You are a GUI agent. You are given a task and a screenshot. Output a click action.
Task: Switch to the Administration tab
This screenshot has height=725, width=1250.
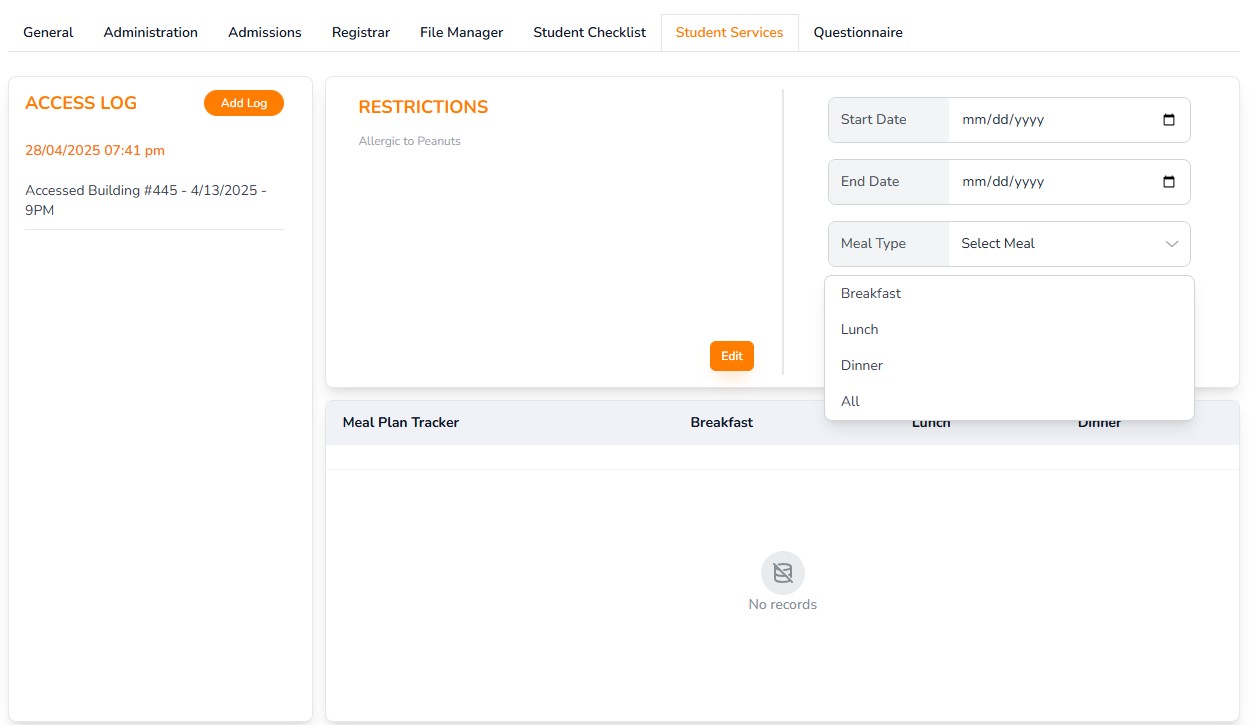coord(150,32)
